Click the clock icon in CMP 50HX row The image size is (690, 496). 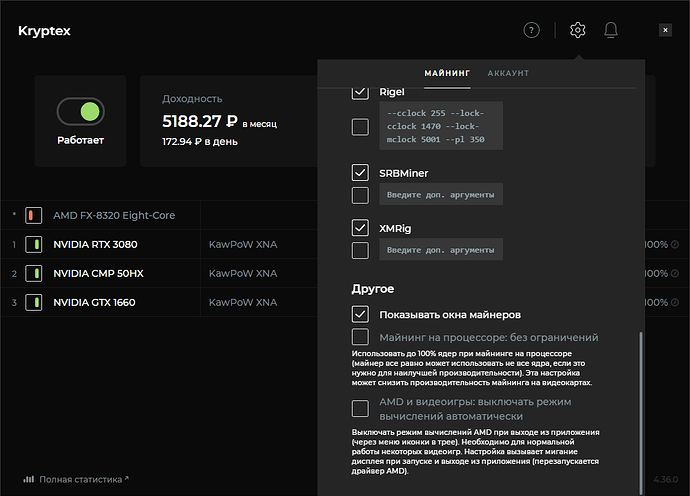click(x=675, y=273)
